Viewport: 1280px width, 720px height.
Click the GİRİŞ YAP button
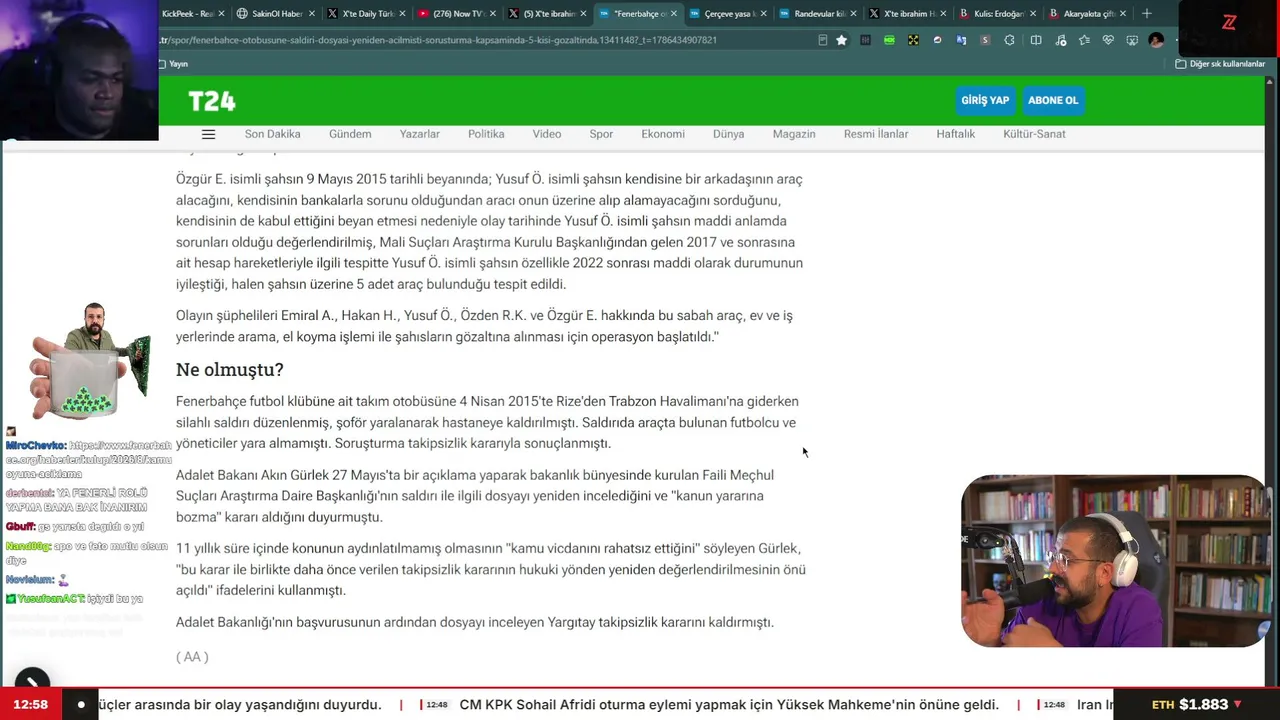[985, 100]
